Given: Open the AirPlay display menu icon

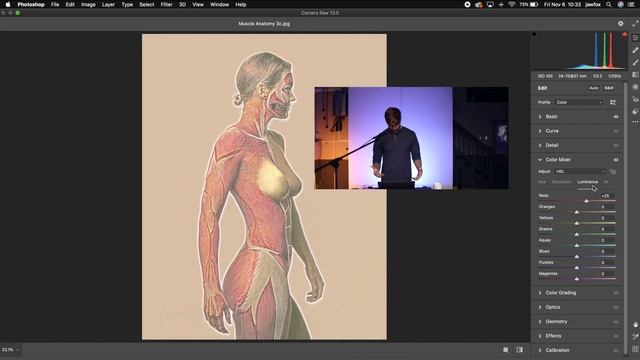Looking at the screenshot, I should 490,4.
